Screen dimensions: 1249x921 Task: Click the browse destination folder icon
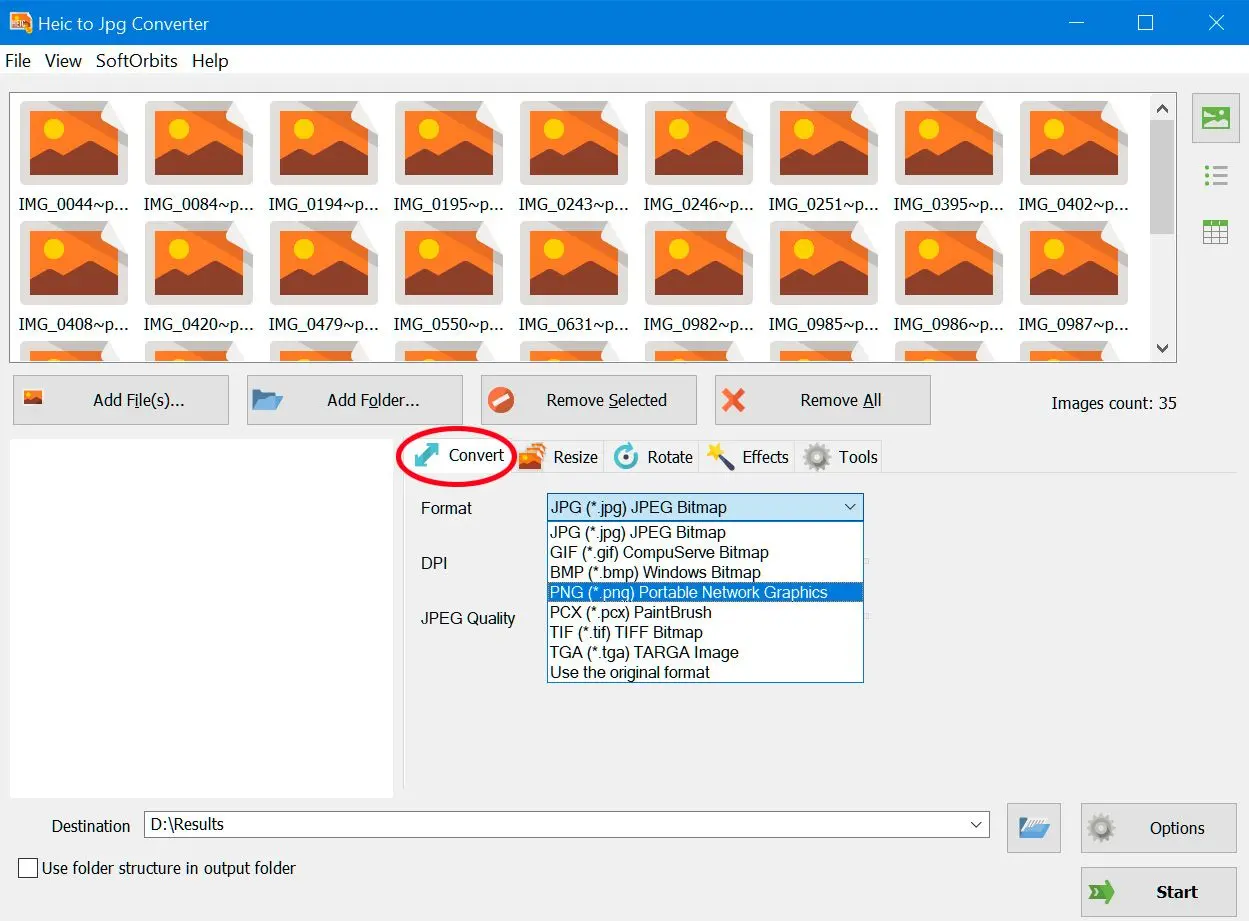(x=1033, y=827)
